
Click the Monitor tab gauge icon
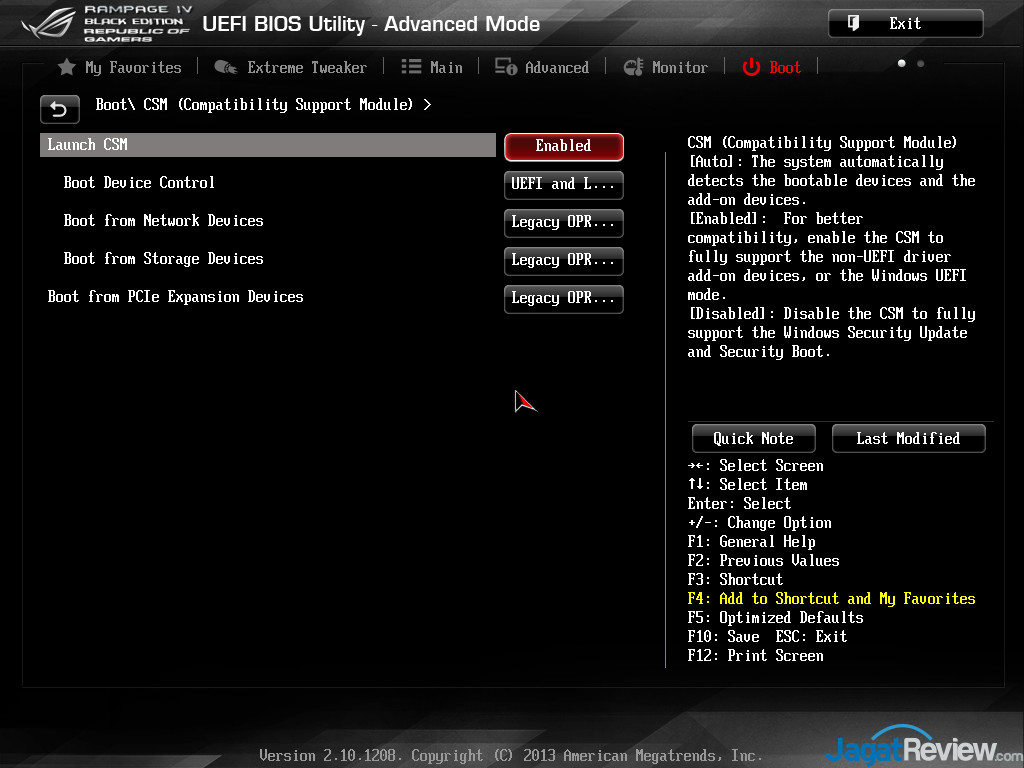(x=633, y=67)
